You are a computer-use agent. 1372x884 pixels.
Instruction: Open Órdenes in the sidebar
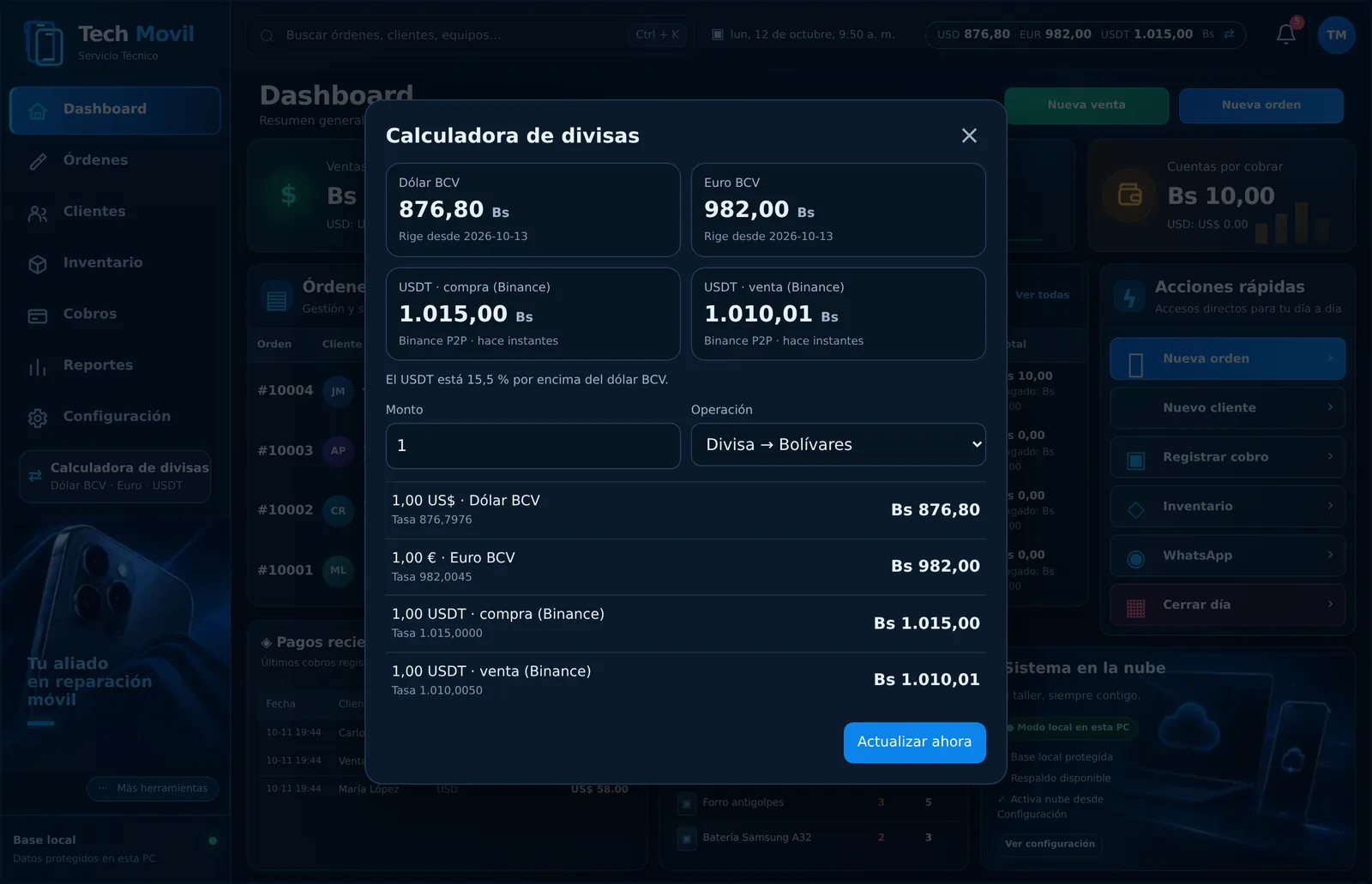115,160
